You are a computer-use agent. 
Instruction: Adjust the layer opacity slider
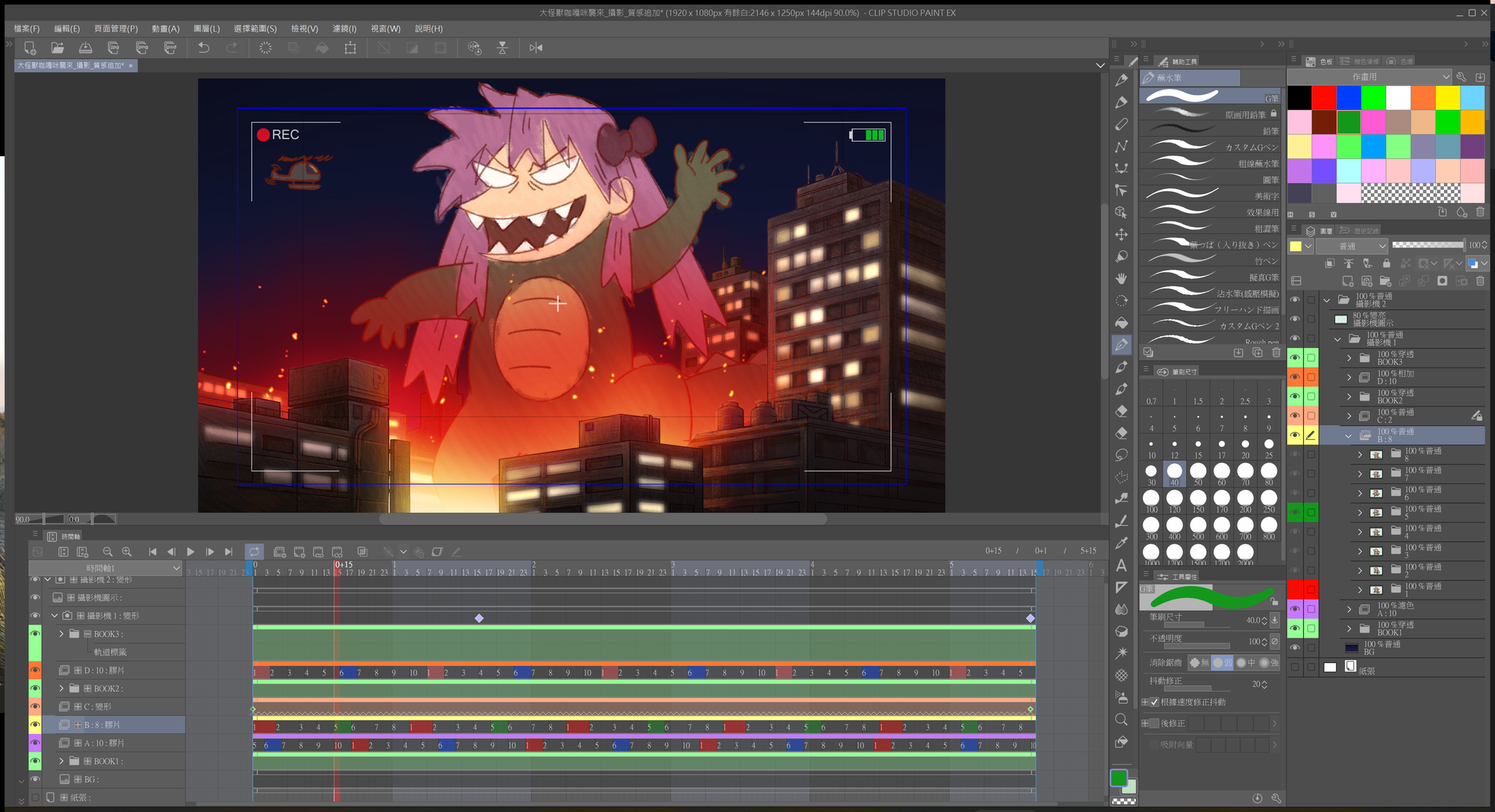[x=1428, y=245]
